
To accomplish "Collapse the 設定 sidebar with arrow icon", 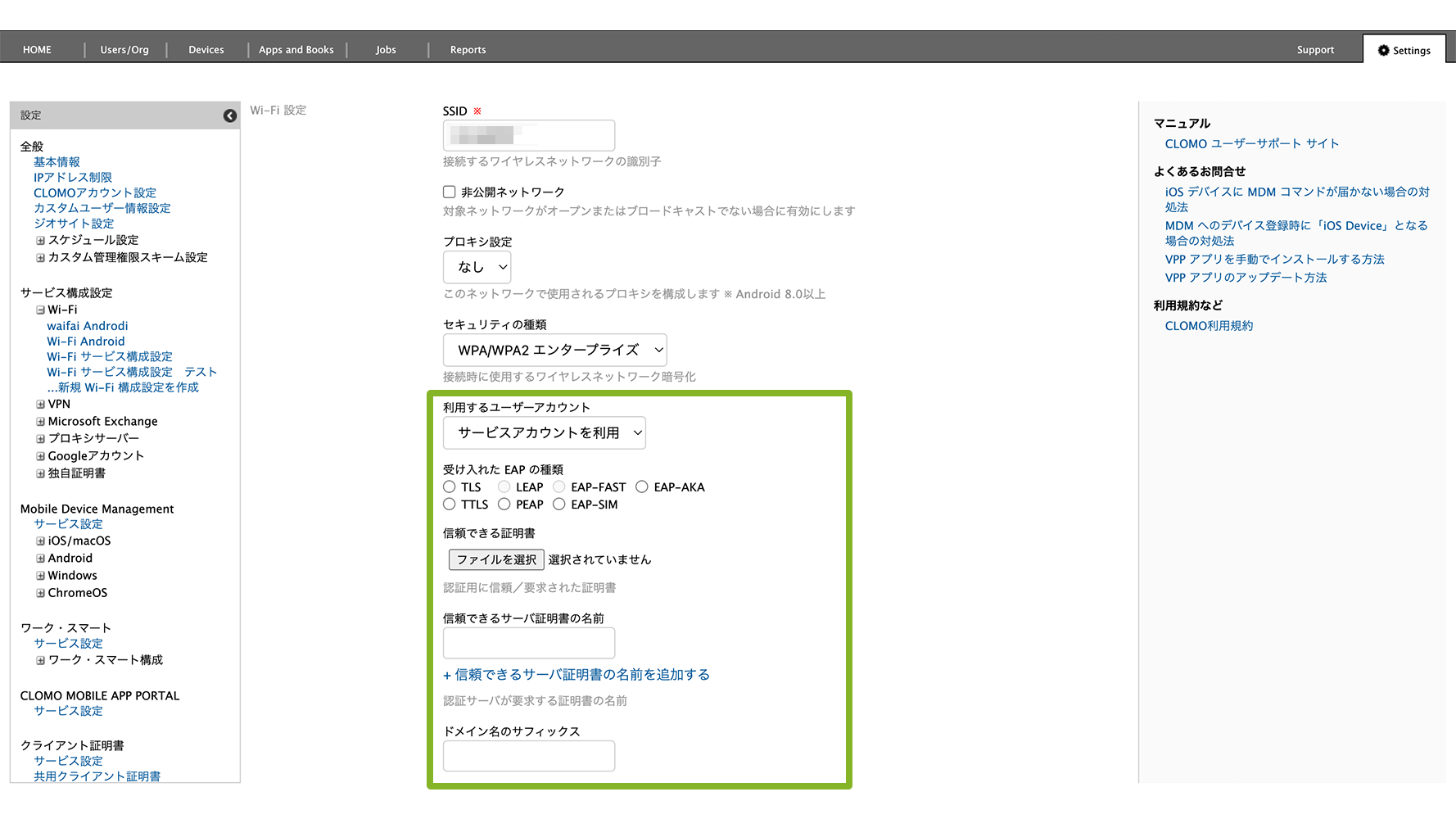I will click(x=230, y=115).
